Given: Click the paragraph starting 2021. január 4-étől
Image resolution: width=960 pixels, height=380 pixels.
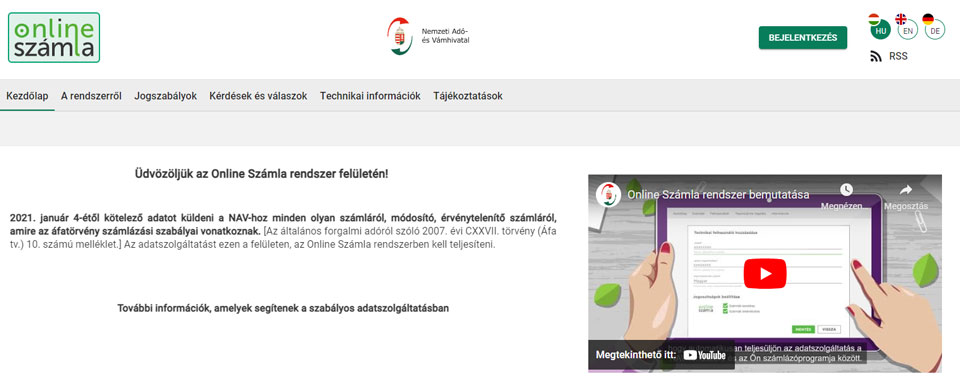Looking at the screenshot, I should [x=283, y=231].
